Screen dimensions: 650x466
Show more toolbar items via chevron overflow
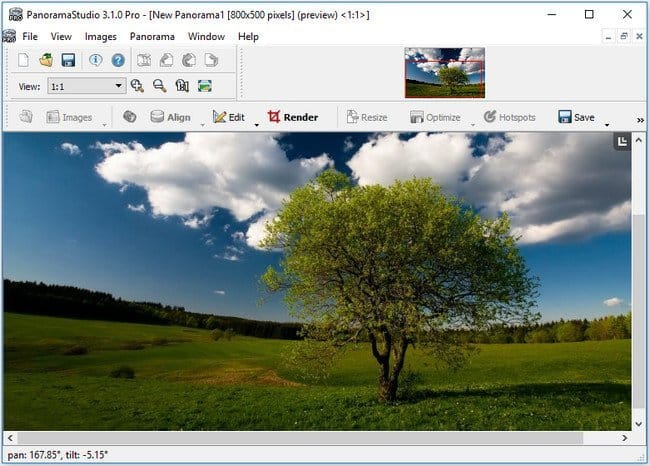(x=640, y=120)
